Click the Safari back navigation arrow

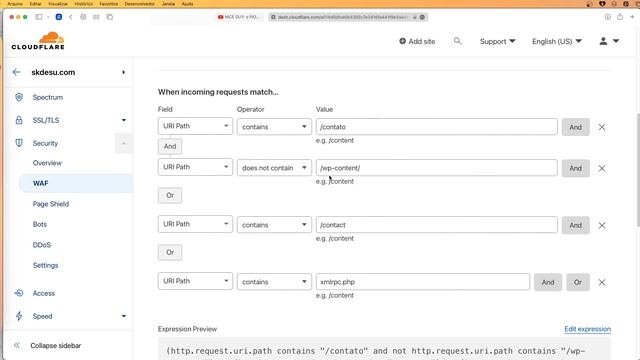pos(71,17)
